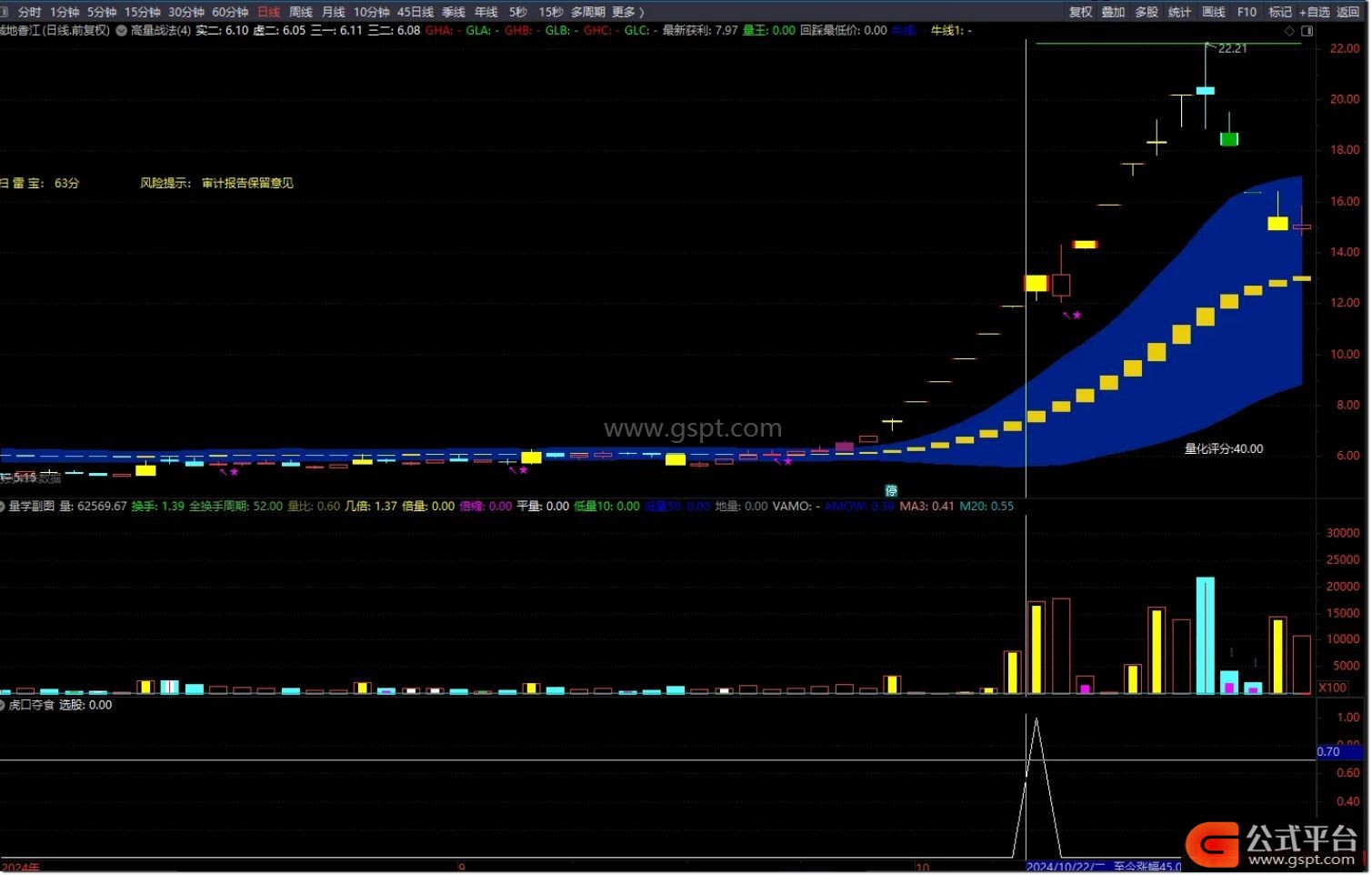The width and height of the screenshot is (1372, 875).
Task: Select the 30分钟 period tab
Action: (185, 12)
